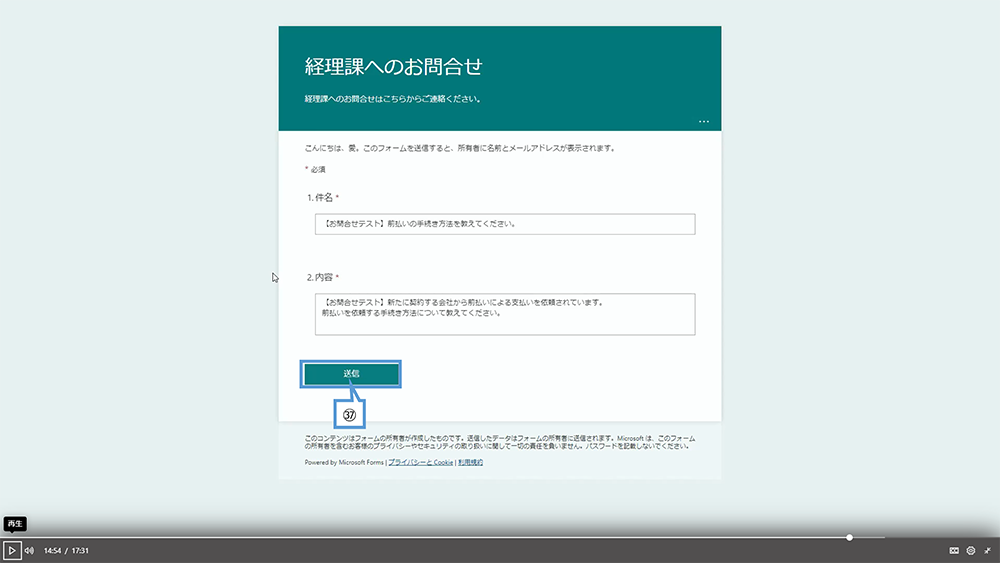Image resolution: width=1000 pixels, height=563 pixels.
Task: Open the プライバシーと Cookie link
Action: tap(420, 462)
